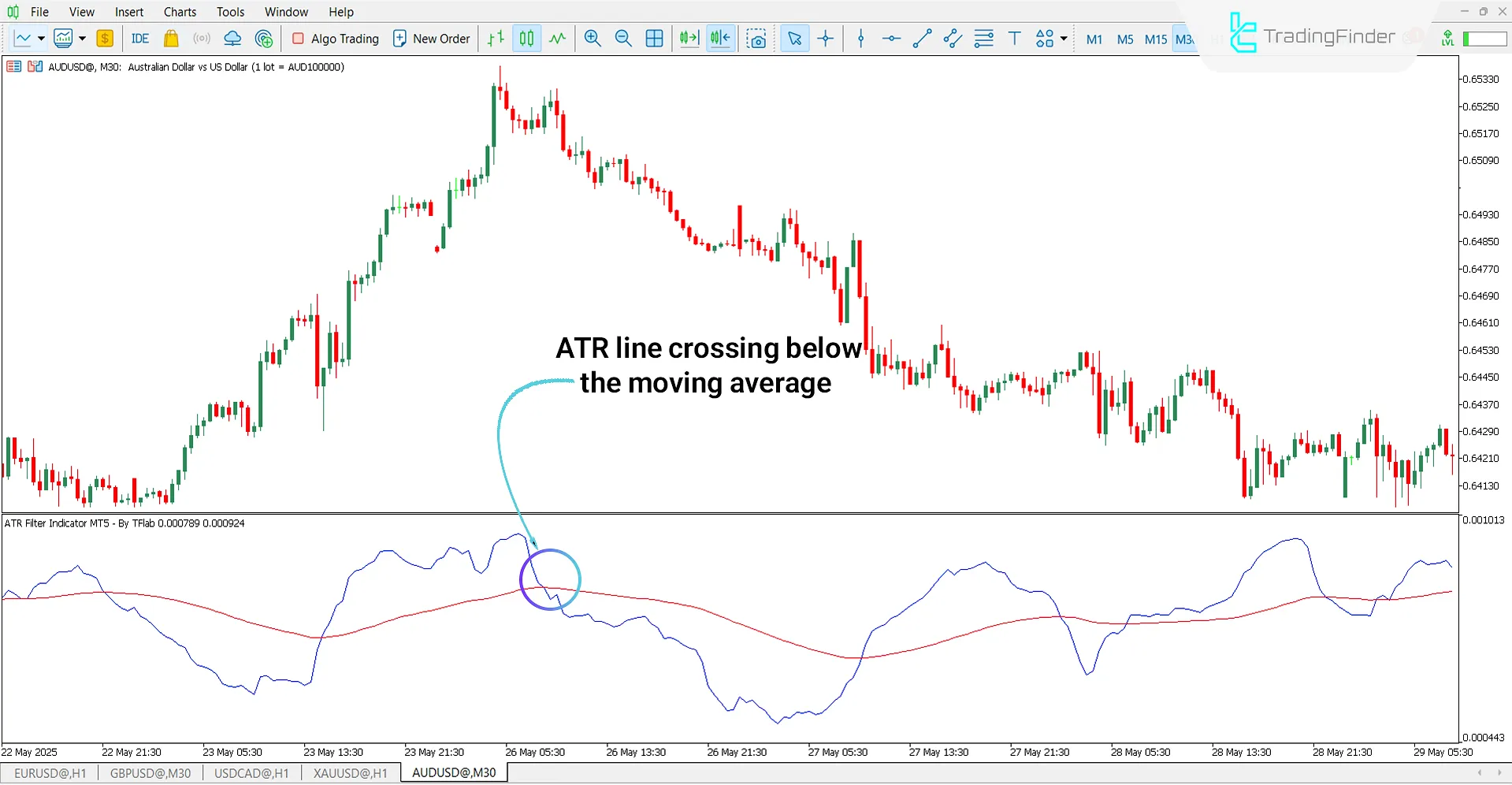Click the gold dollar symbols icon
This screenshot has height=785, width=1512.
(105, 39)
